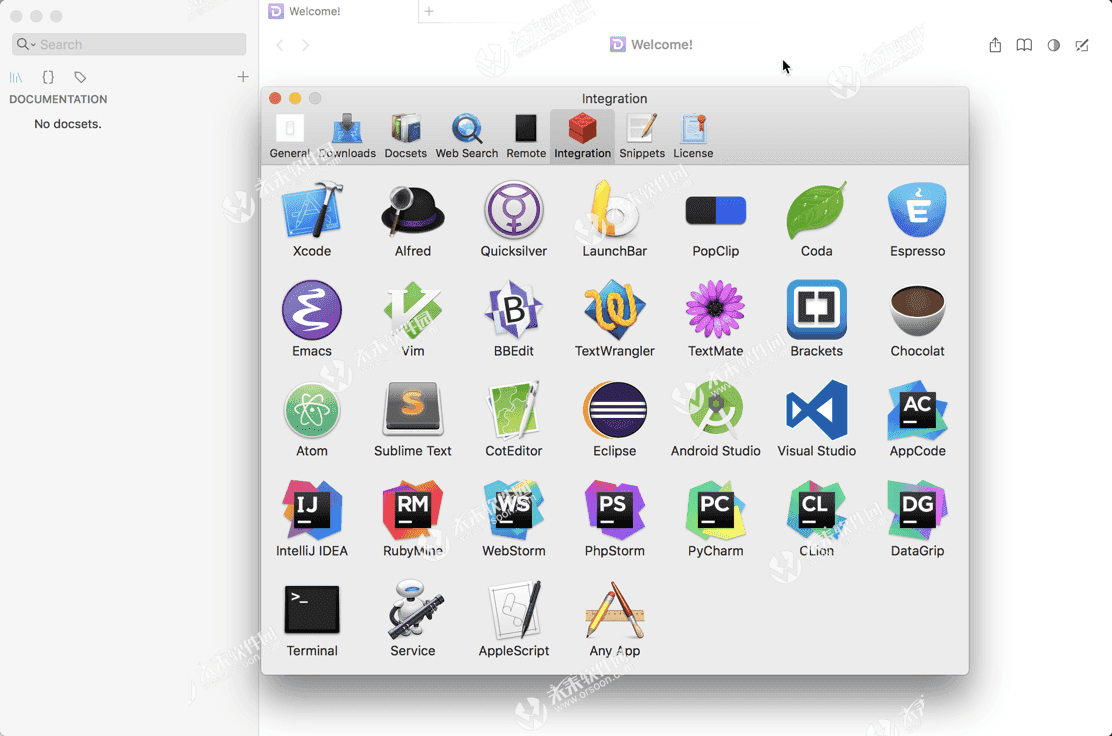Screen dimensions: 1112x736
Task: Open bookmarks book icon
Action: click(x=1024, y=45)
